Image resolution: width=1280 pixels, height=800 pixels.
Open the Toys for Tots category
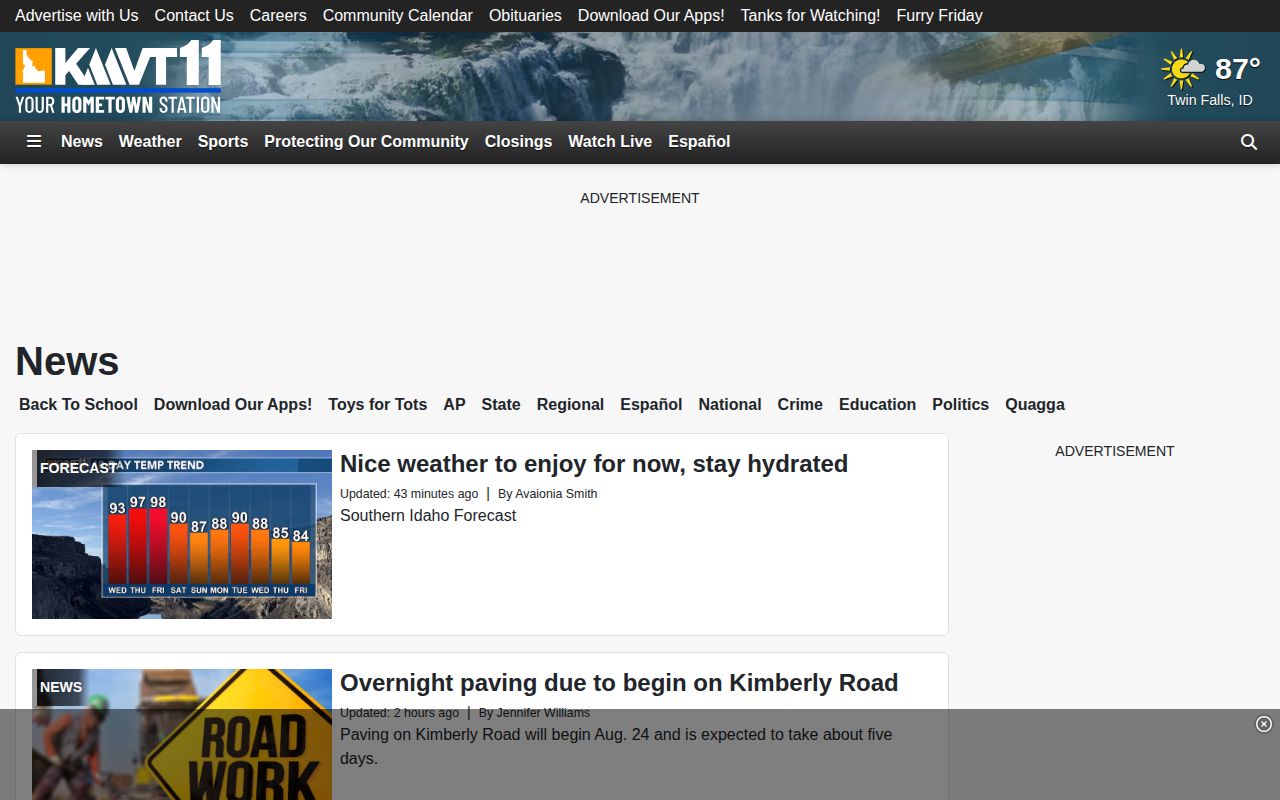coord(378,404)
